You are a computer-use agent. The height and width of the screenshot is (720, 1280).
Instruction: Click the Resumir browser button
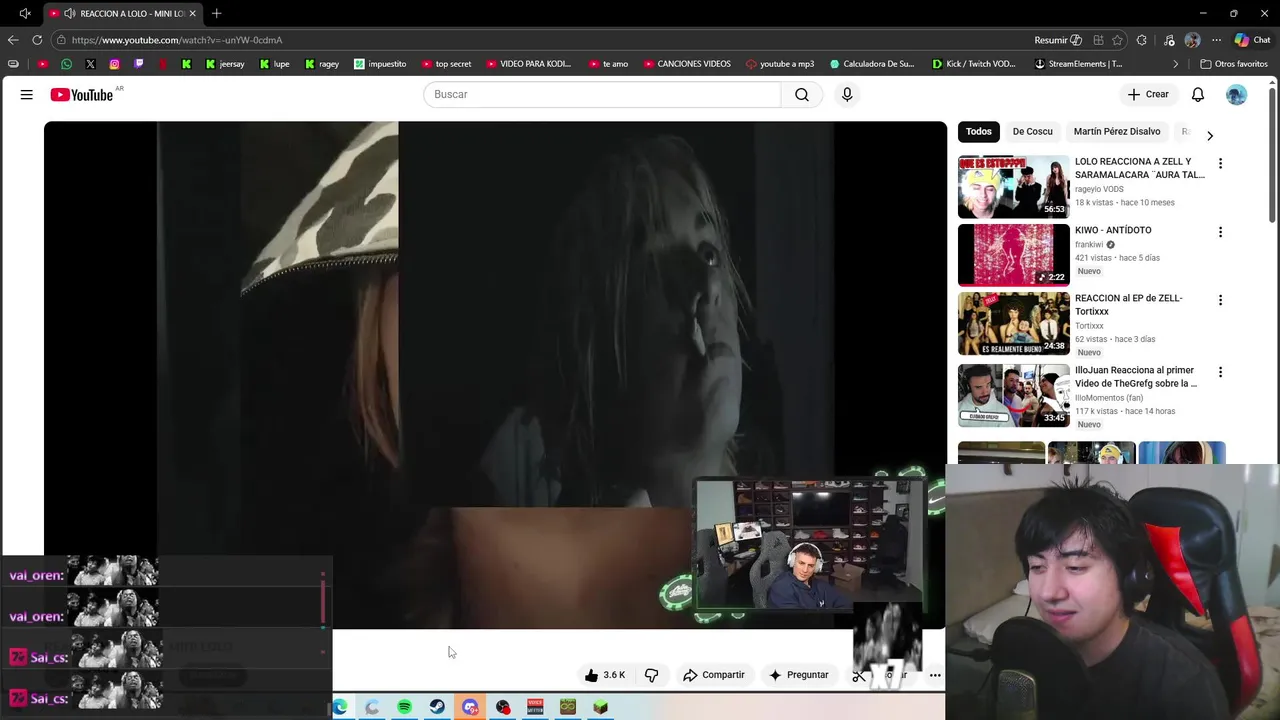pos(1058,40)
